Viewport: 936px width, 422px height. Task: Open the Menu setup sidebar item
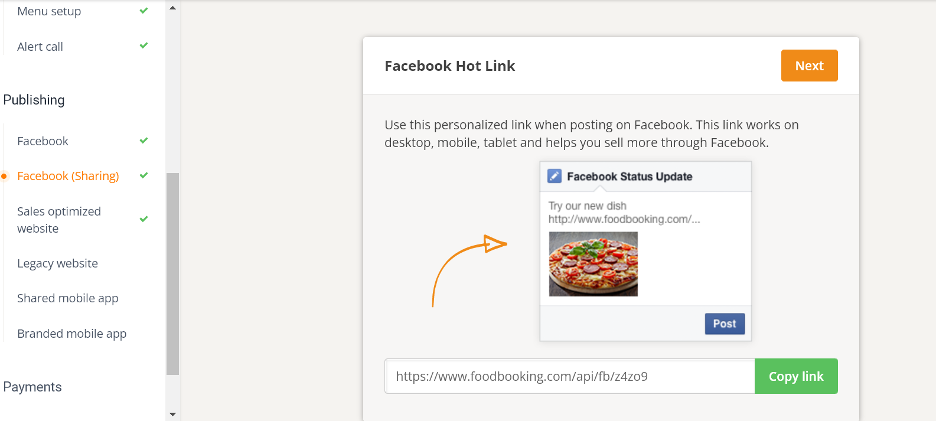(49, 11)
